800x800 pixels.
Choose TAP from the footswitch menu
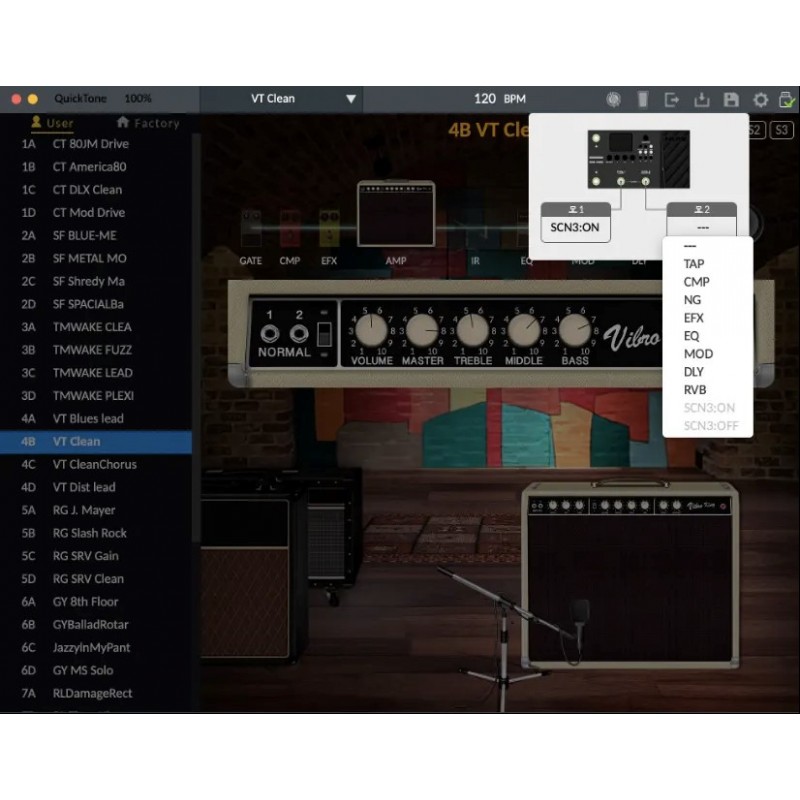coord(693,264)
